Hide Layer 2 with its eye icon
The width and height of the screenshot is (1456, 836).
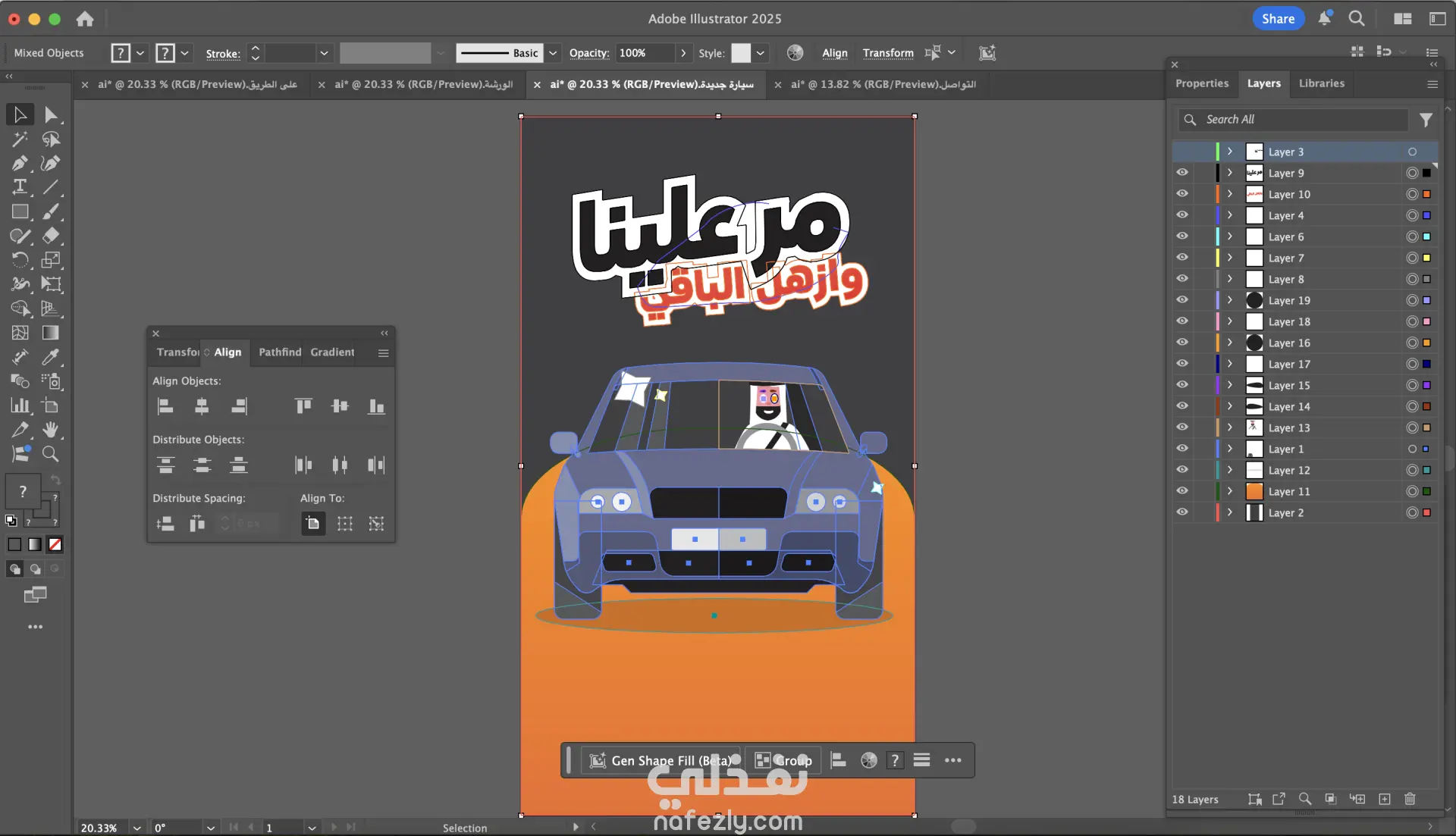click(1182, 512)
